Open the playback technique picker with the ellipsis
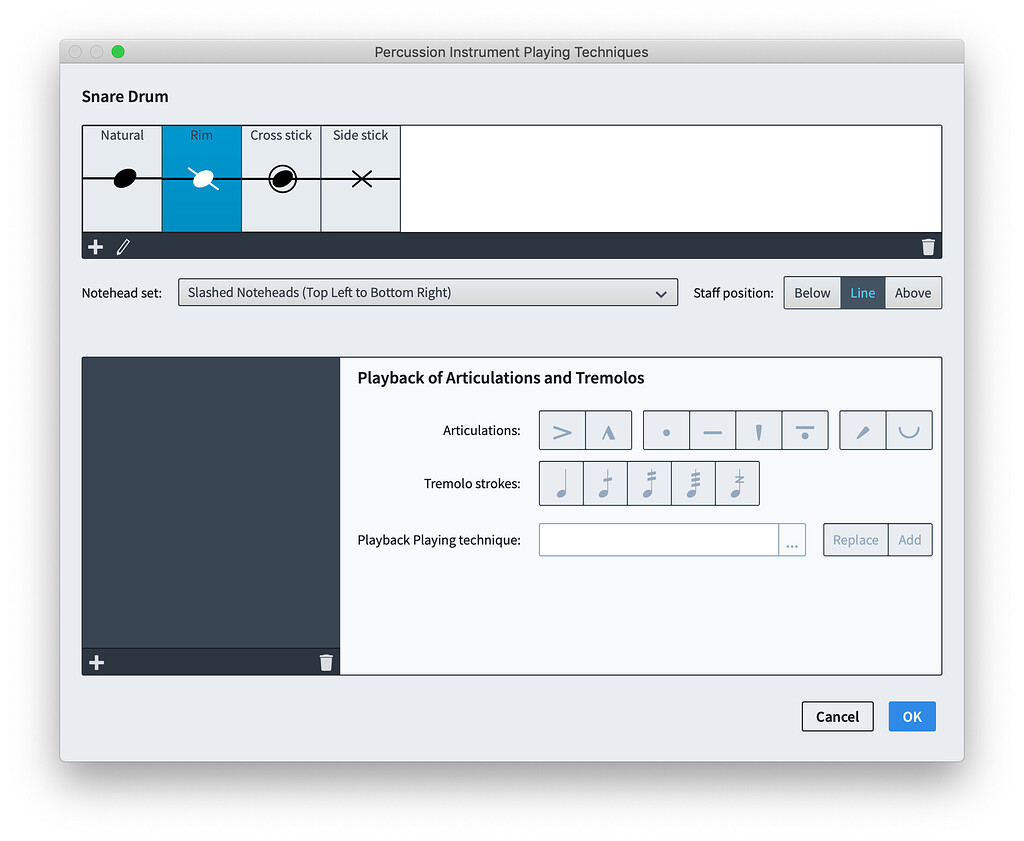This screenshot has width=1024, height=841. click(x=792, y=539)
